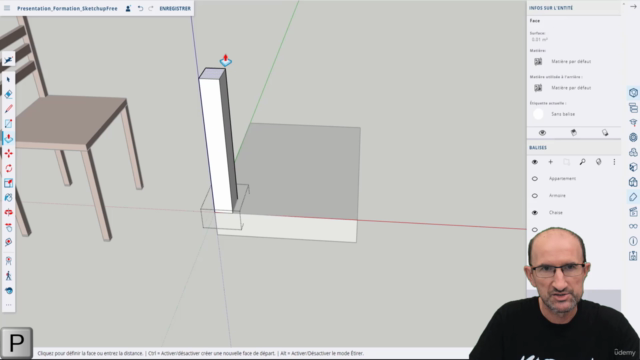Click the Presentation_Formation_SketchupFree file name
Screen dimensions: 640x360
tap(67, 8)
